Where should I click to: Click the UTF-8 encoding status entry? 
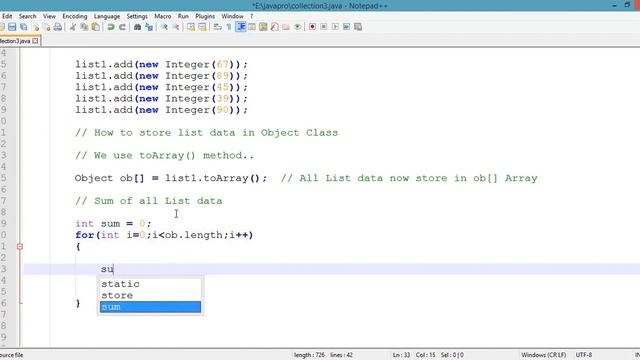click(584, 355)
